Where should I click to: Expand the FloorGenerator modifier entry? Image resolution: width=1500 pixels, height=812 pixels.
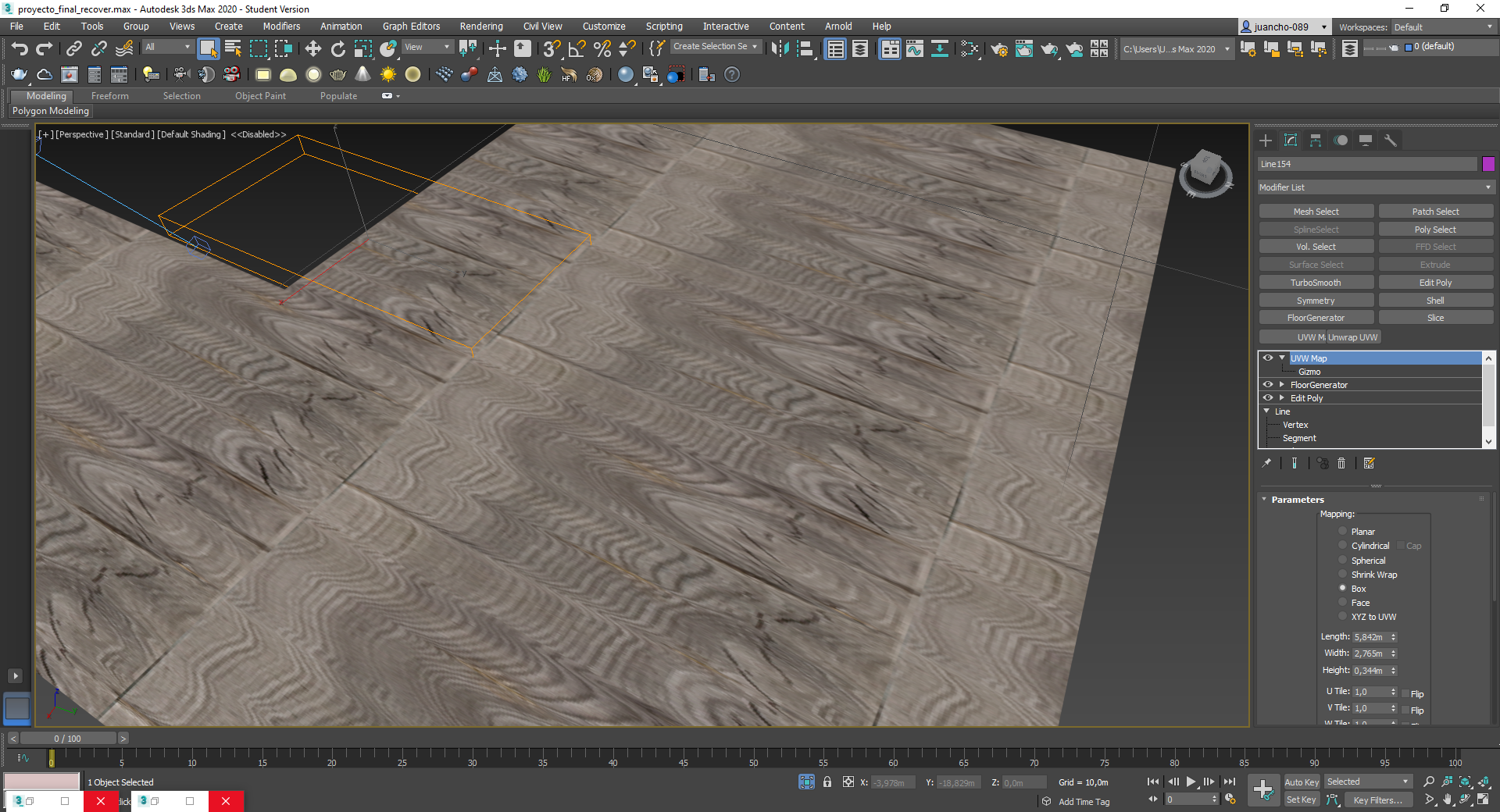pos(1282,385)
